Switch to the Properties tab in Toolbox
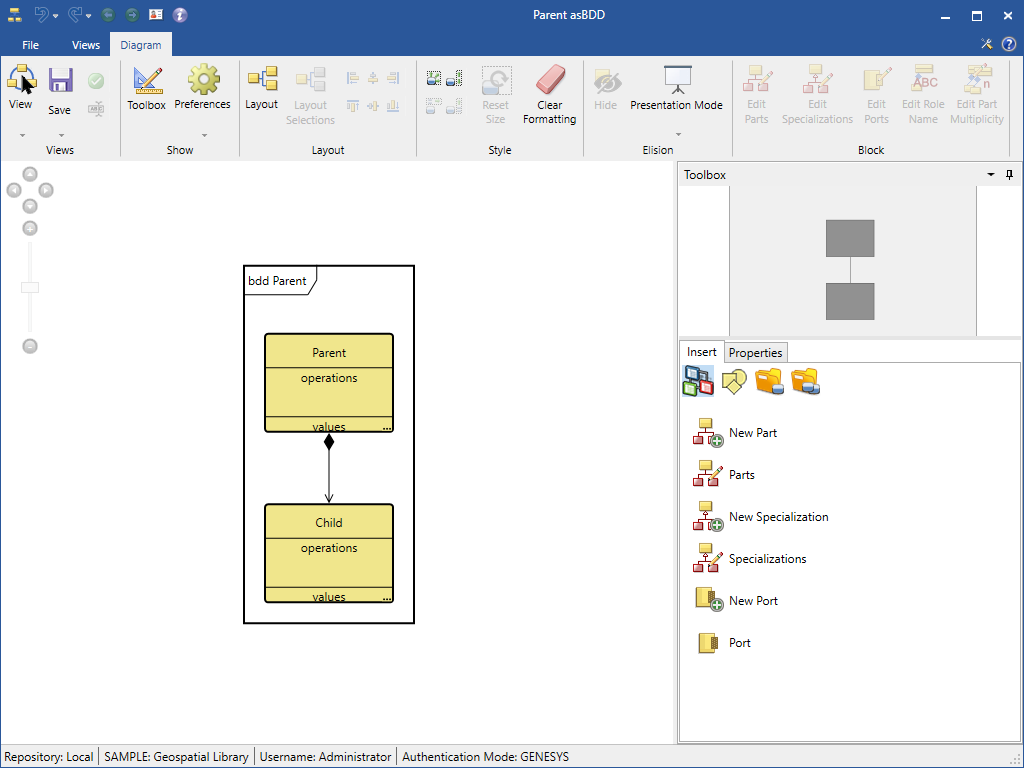 755,352
